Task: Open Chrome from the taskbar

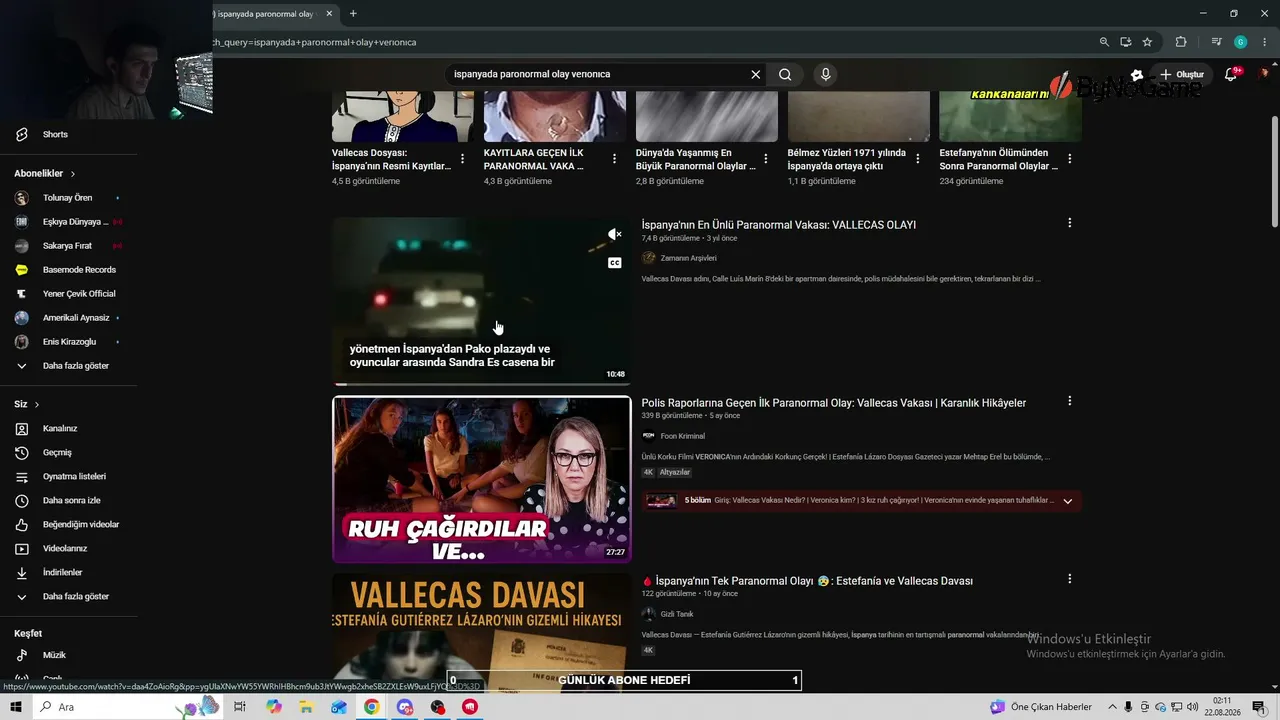Action: 371,707
